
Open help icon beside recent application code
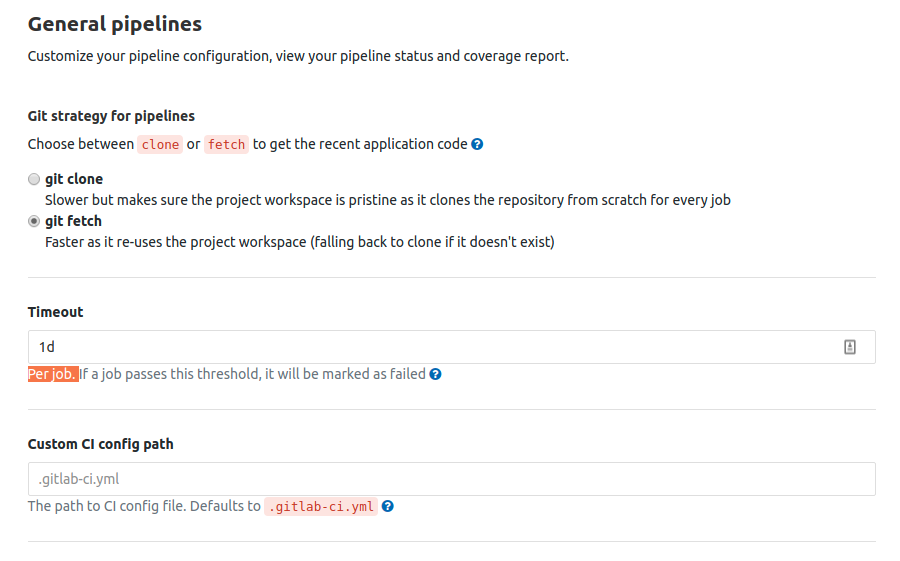[477, 145]
